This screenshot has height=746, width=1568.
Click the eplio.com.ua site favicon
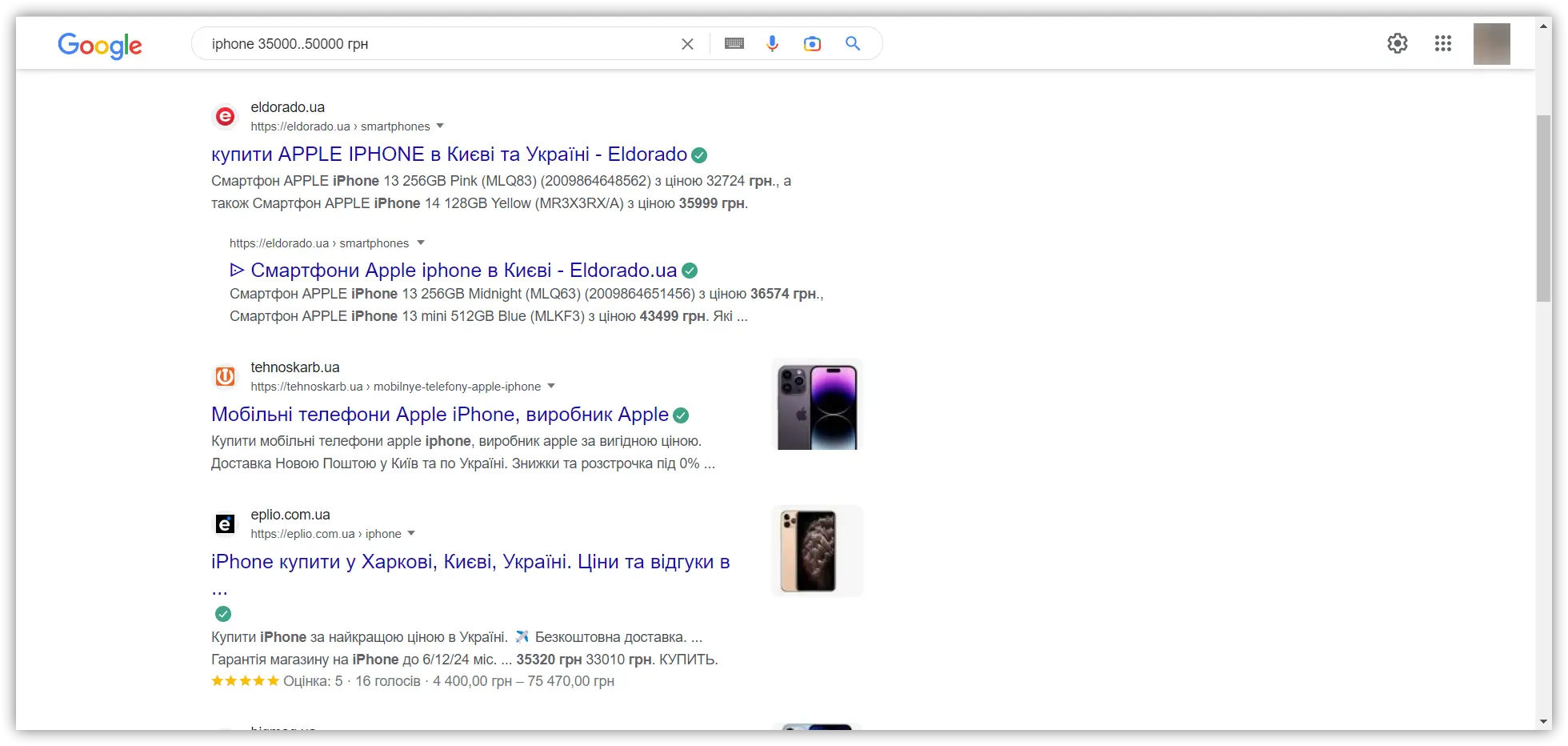pos(226,523)
